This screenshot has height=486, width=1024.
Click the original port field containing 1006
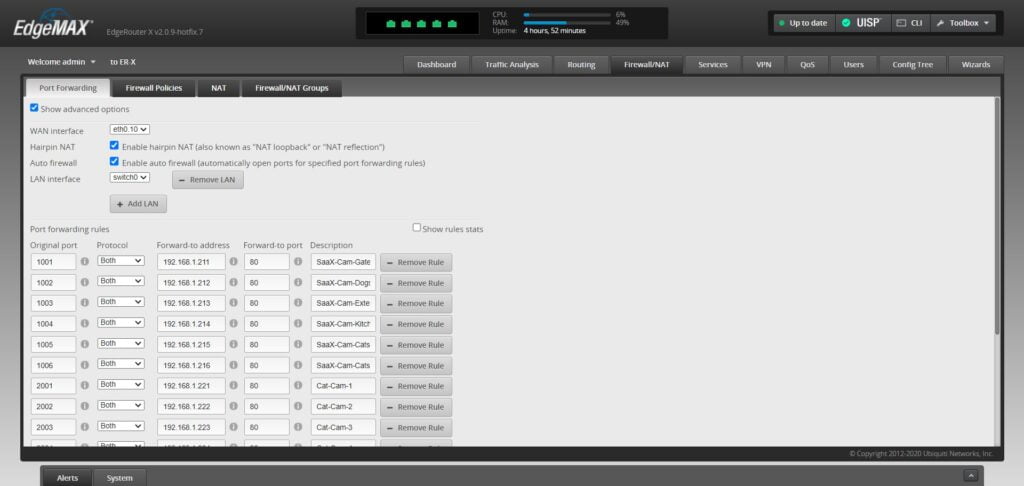click(x=54, y=365)
